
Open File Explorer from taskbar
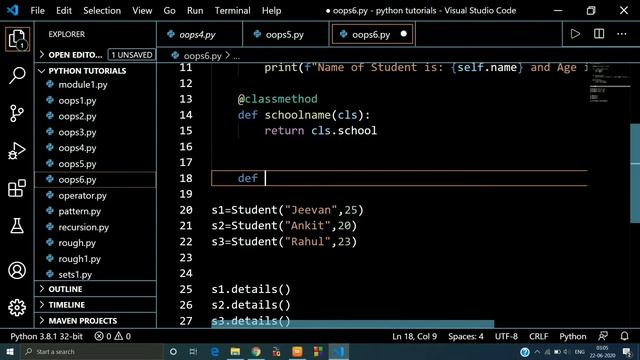(x=235, y=351)
